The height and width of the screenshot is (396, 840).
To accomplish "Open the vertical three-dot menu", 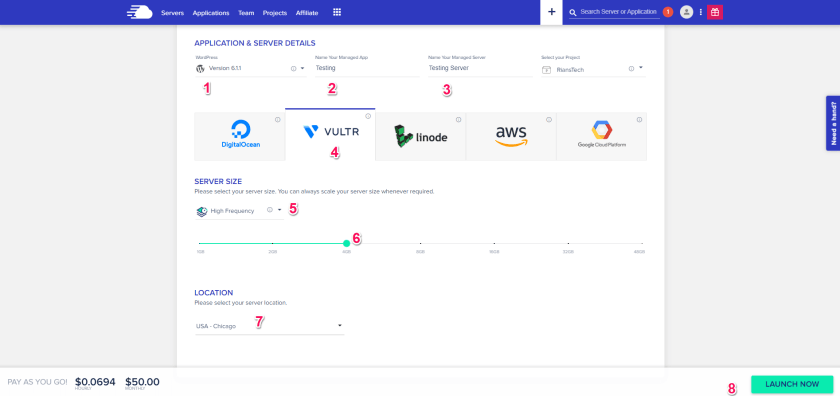I will point(700,12).
